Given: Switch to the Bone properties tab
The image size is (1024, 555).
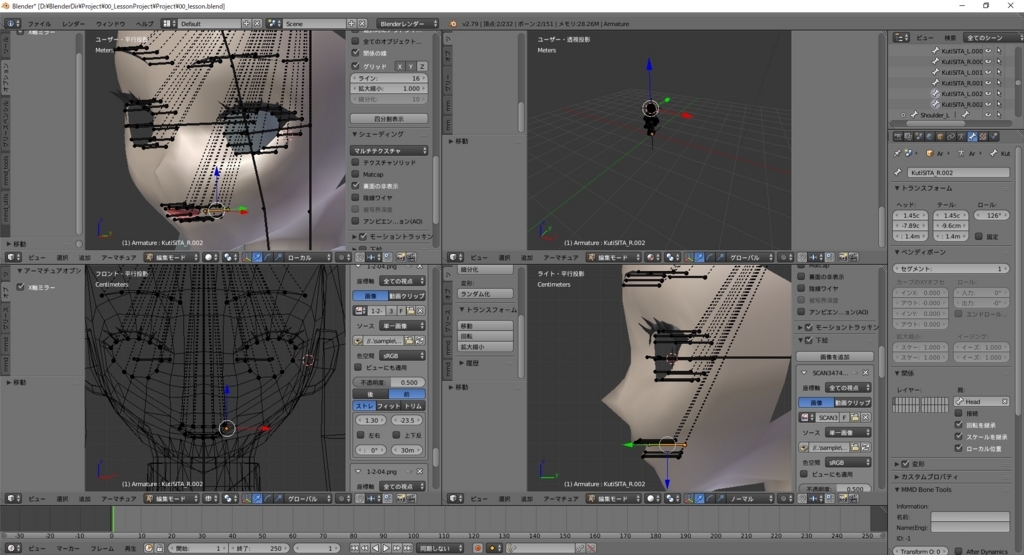Looking at the screenshot, I should [972, 136].
